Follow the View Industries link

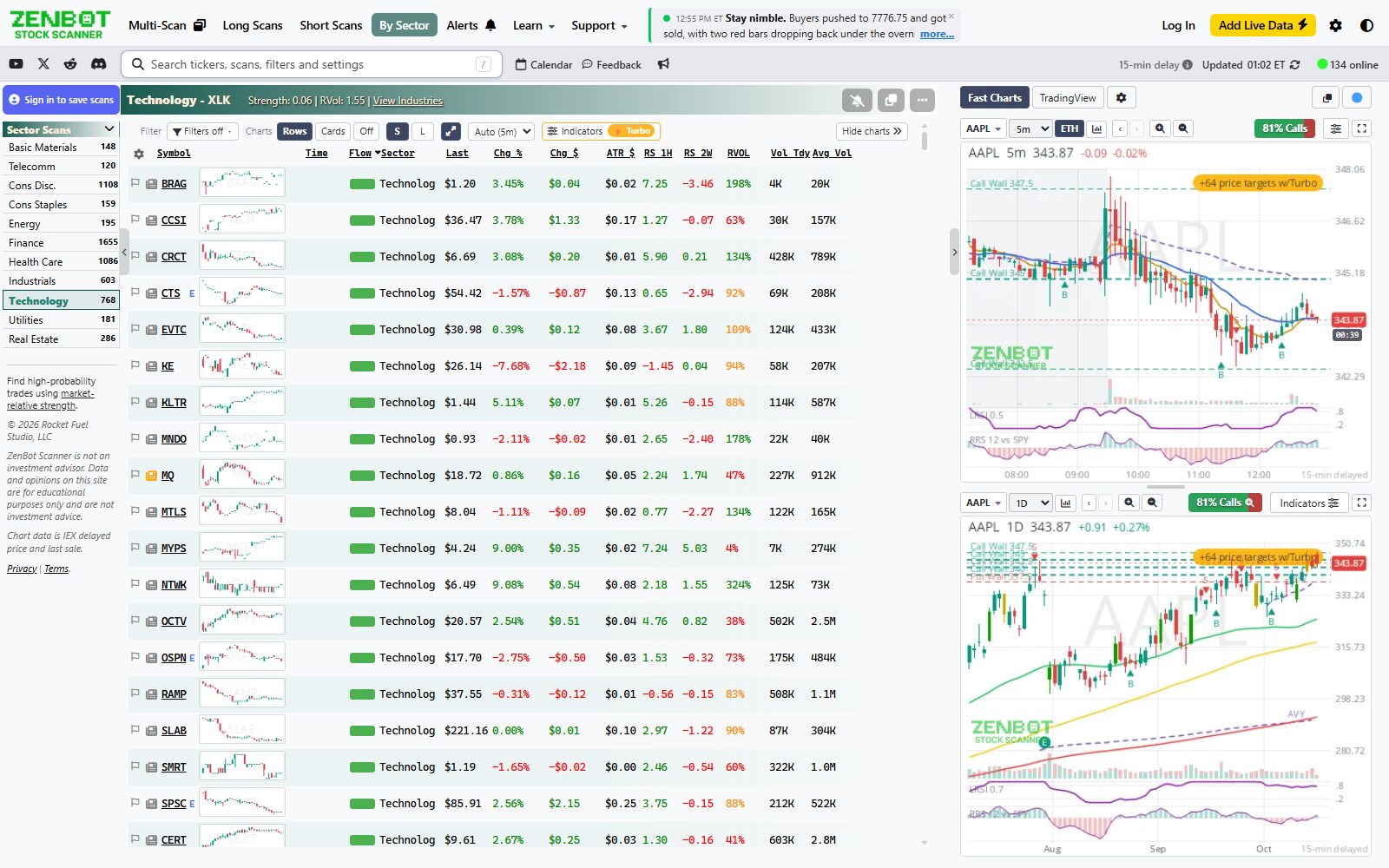[x=407, y=101]
